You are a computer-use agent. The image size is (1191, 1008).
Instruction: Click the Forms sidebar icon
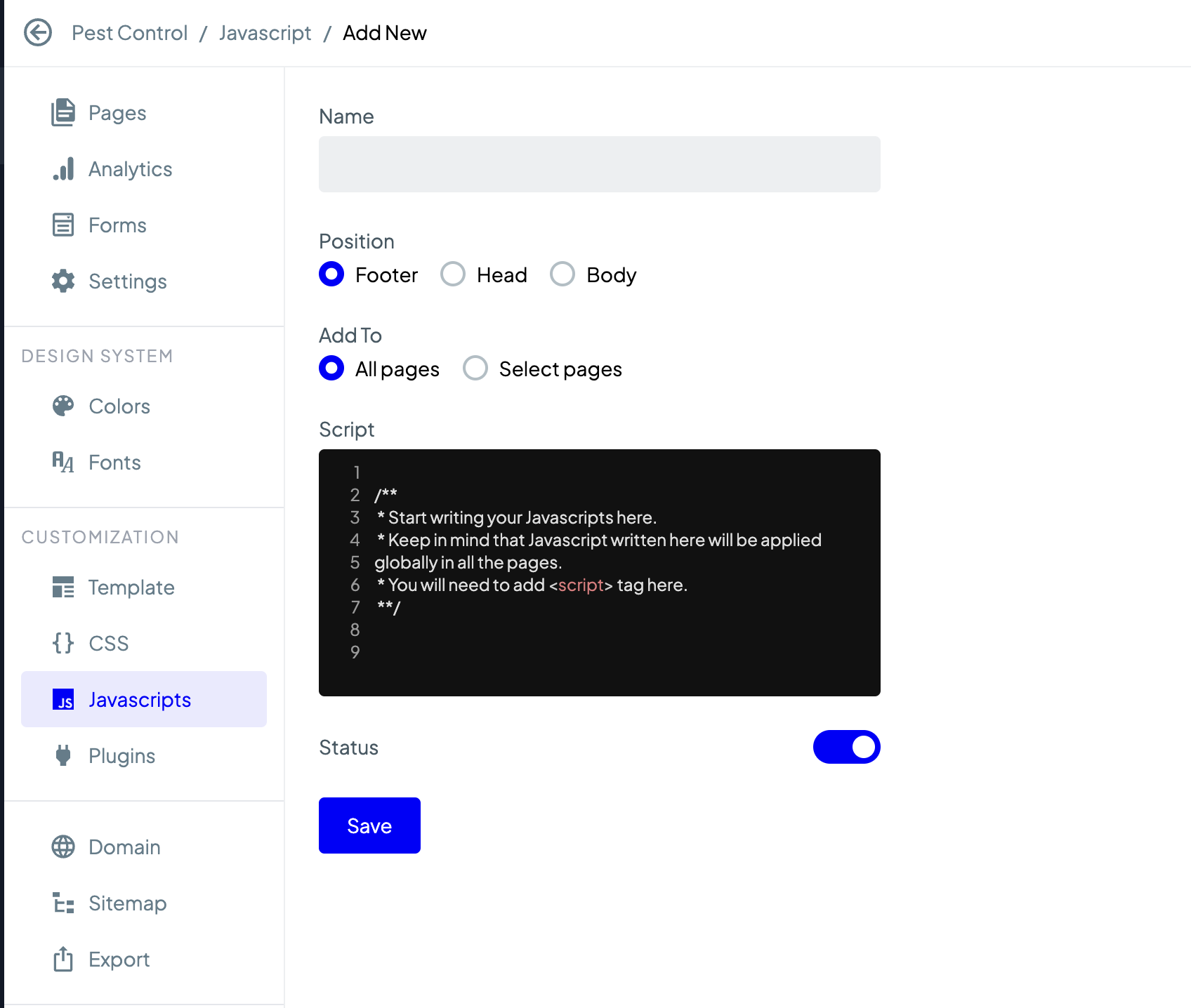[x=63, y=225]
